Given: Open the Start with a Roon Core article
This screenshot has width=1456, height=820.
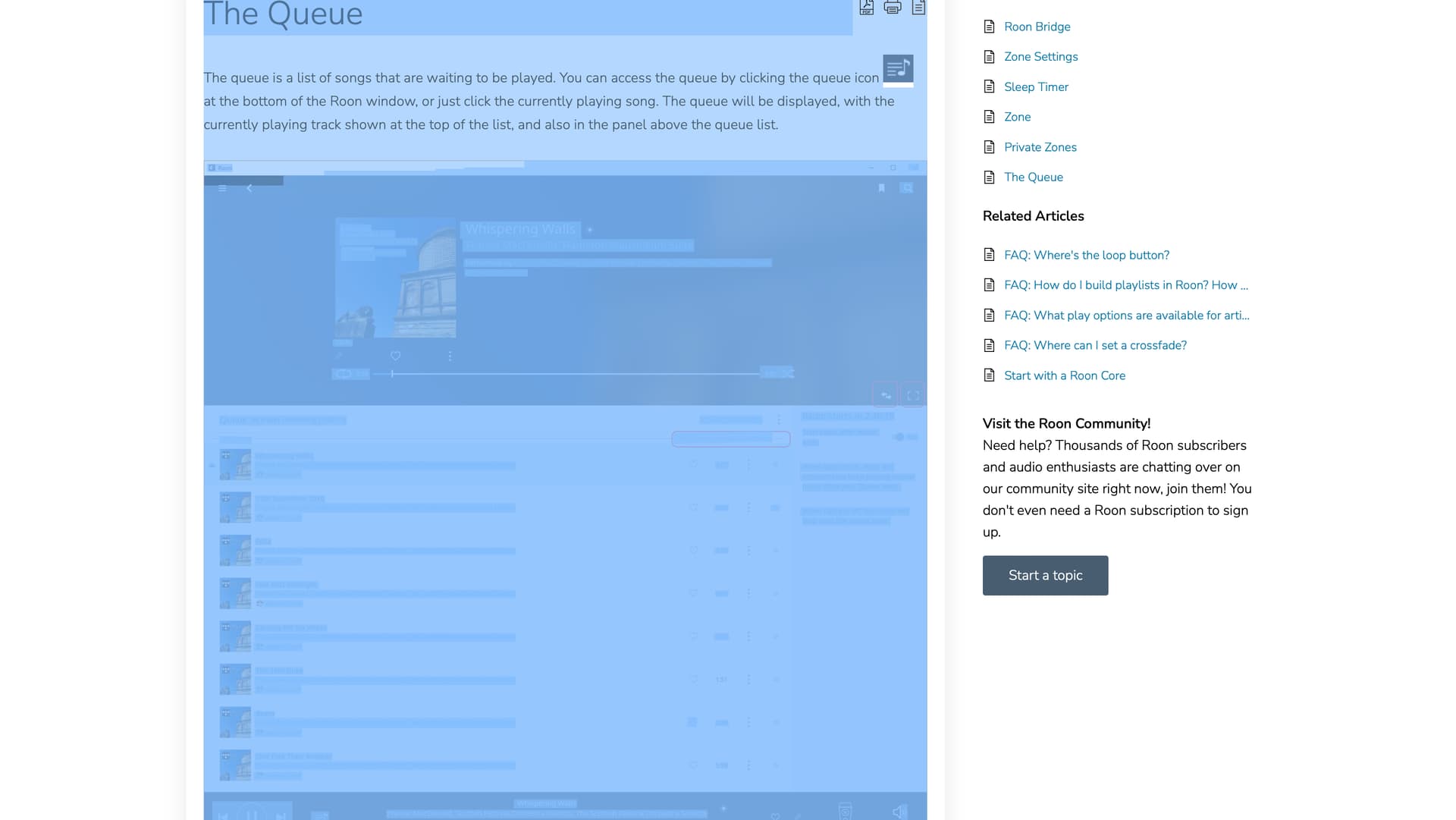Looking at the screenshot, I should pos(1064,375).
